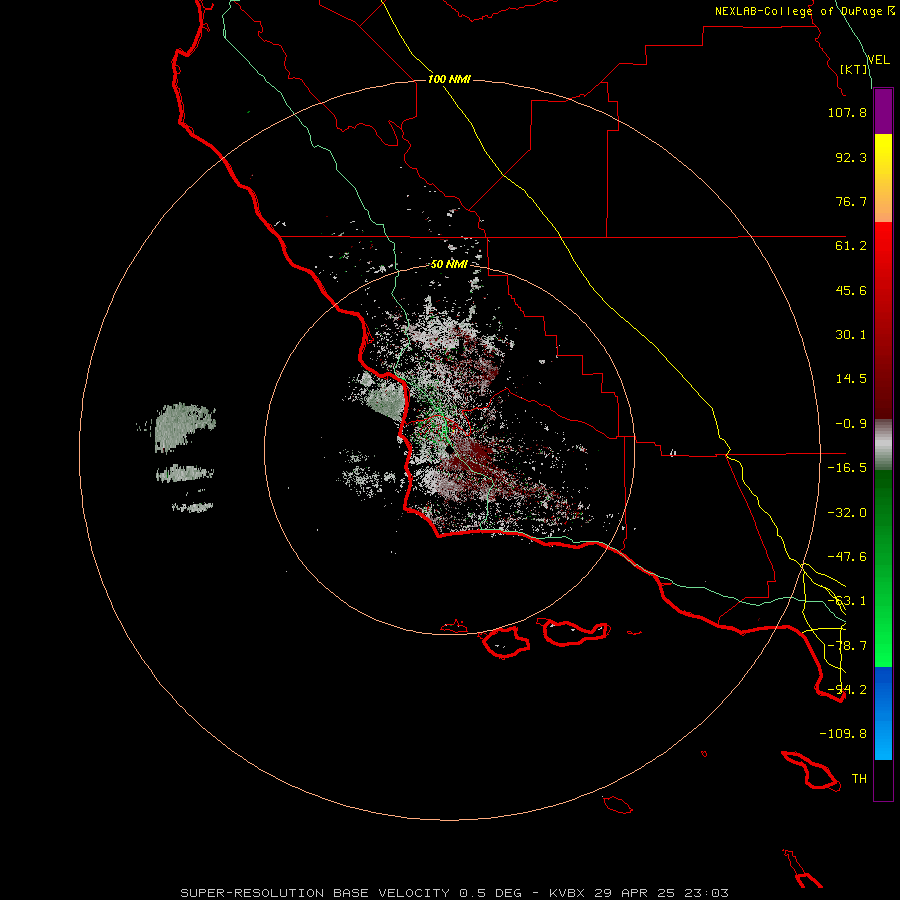Image resolution: width=900 pixels, height=900 pixels.
Task: Click the 50 NMI range ring label
Action: 449,265
